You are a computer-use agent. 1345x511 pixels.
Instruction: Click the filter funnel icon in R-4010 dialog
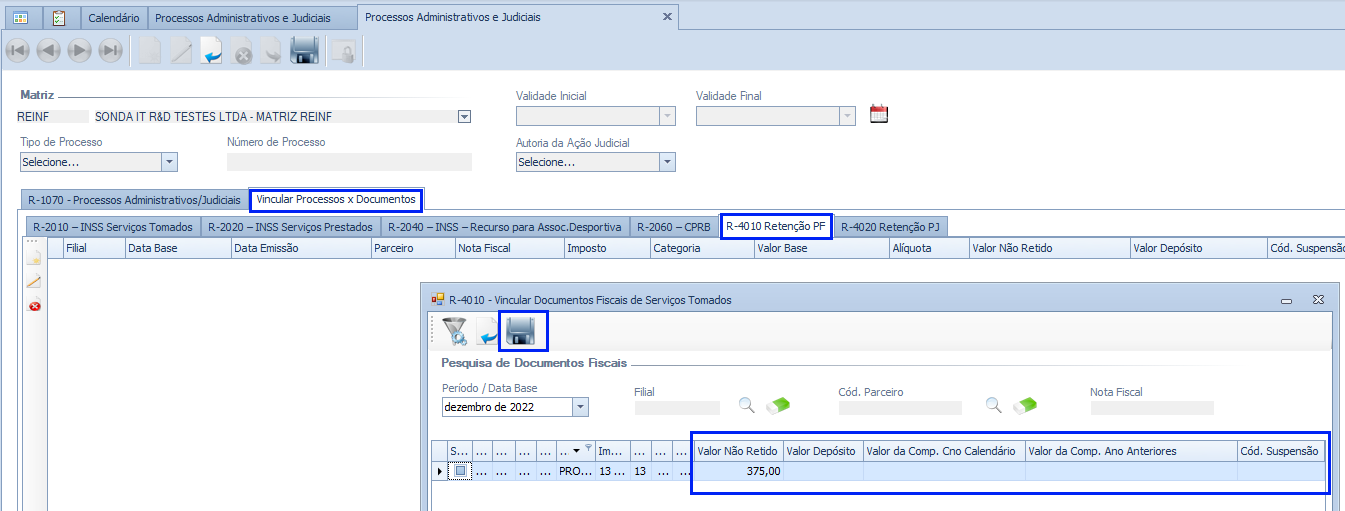(x=455, y=331)
